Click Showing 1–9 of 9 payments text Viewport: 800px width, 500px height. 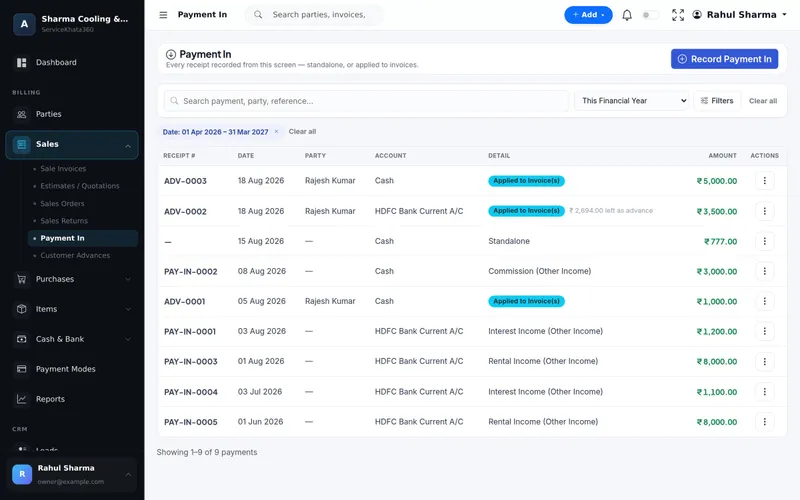click(x=207, y=453)
